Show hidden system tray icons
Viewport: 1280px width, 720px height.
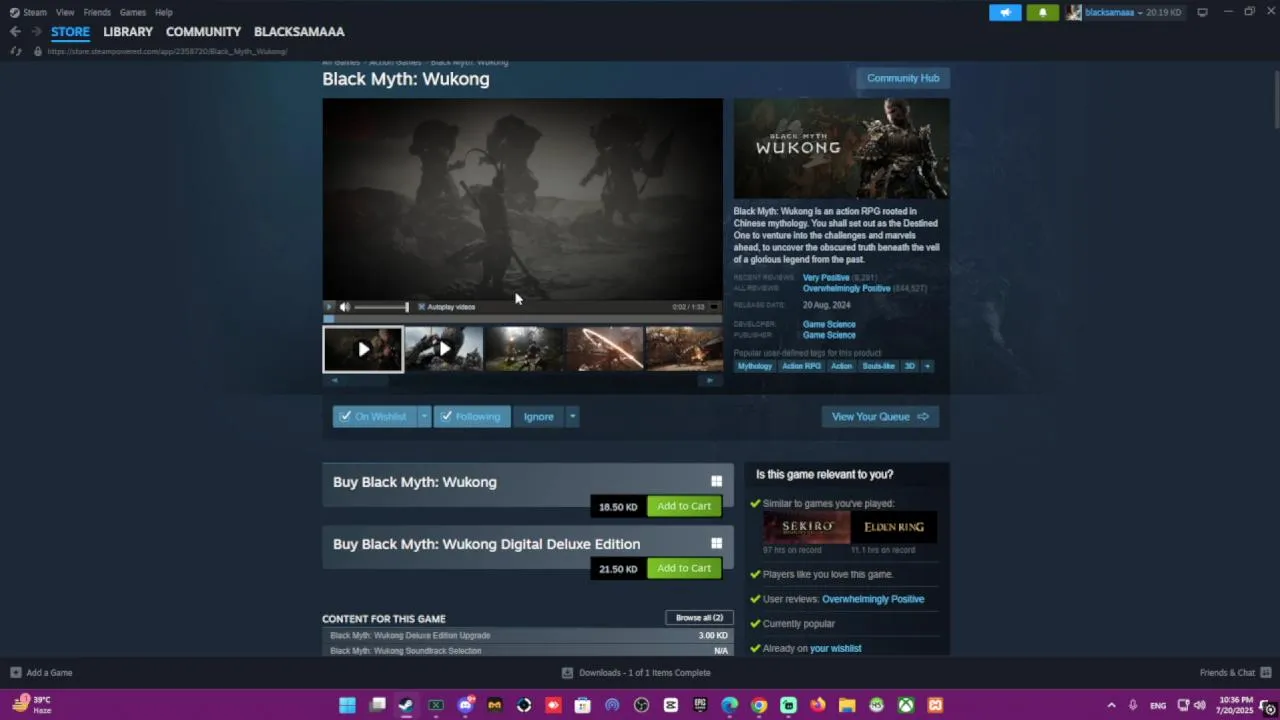click(1111, 705)
